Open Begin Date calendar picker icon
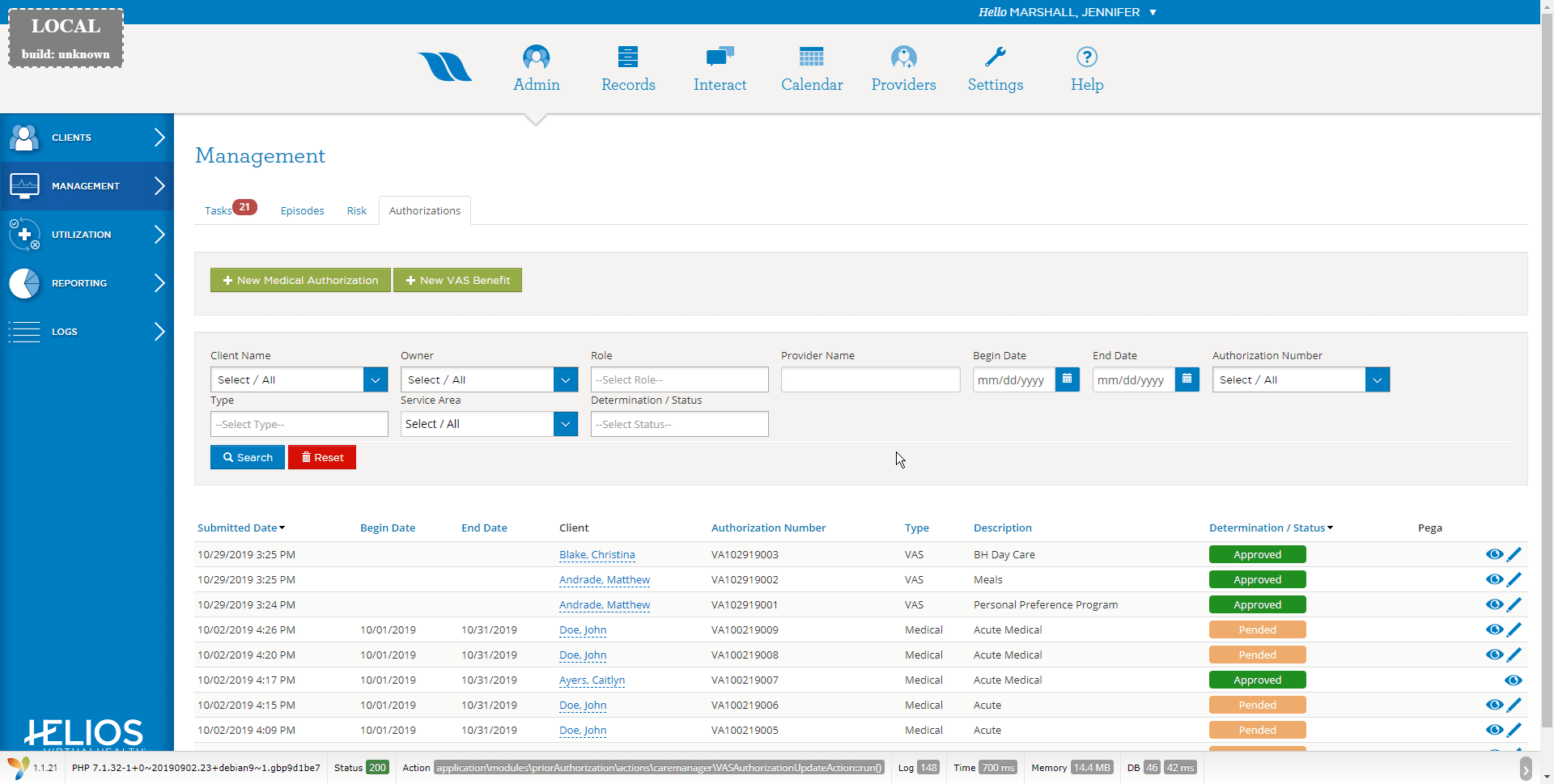1554x784 pixels. 1067,379
